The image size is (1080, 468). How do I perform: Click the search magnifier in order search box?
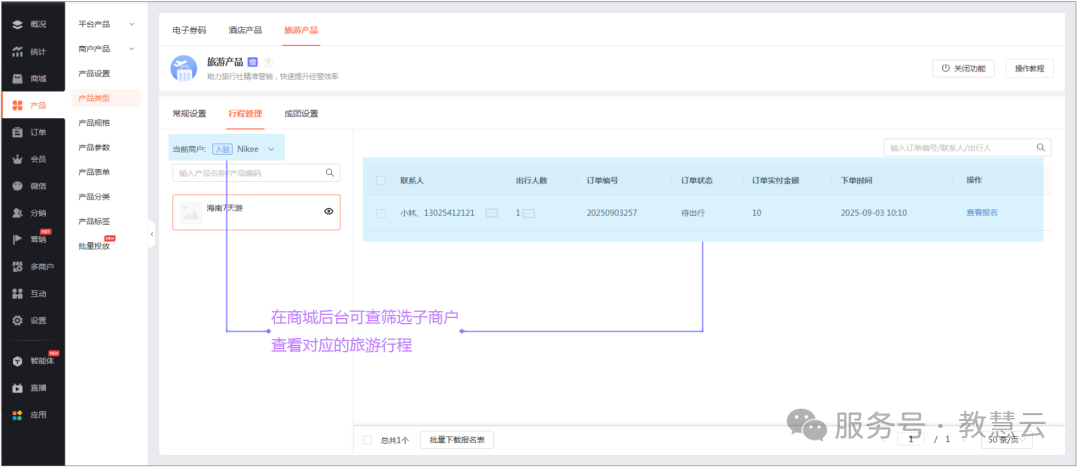1041,148
